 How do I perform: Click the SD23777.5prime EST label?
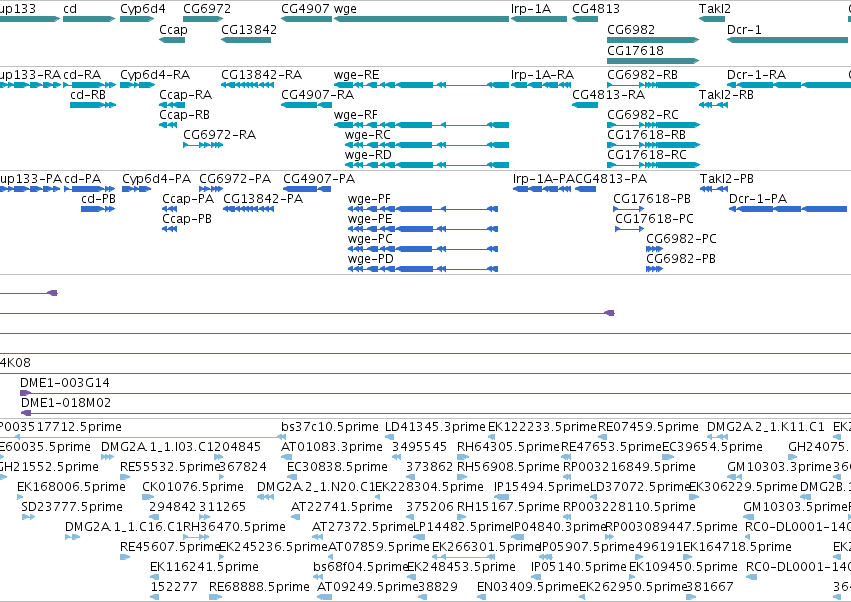(x=72, y=507)
